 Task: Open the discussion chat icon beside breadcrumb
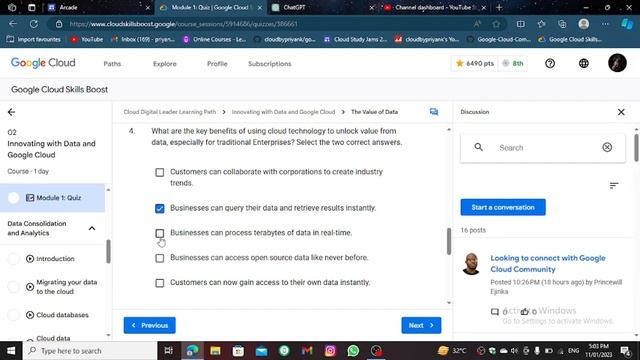434,112
